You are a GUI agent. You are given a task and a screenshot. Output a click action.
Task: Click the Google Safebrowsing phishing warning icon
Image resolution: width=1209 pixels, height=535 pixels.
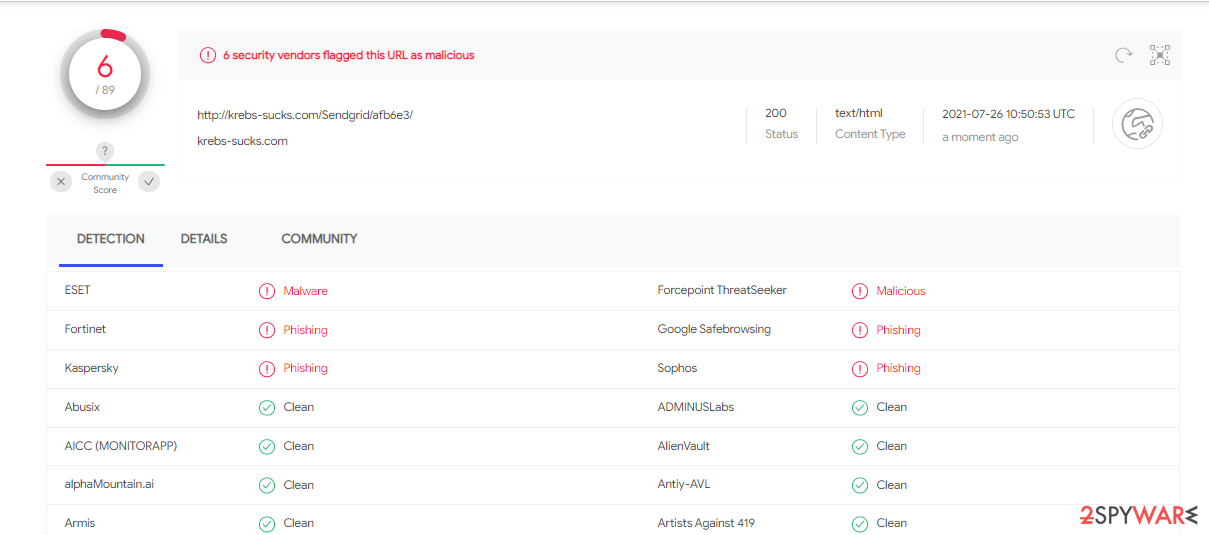[860, 330]
